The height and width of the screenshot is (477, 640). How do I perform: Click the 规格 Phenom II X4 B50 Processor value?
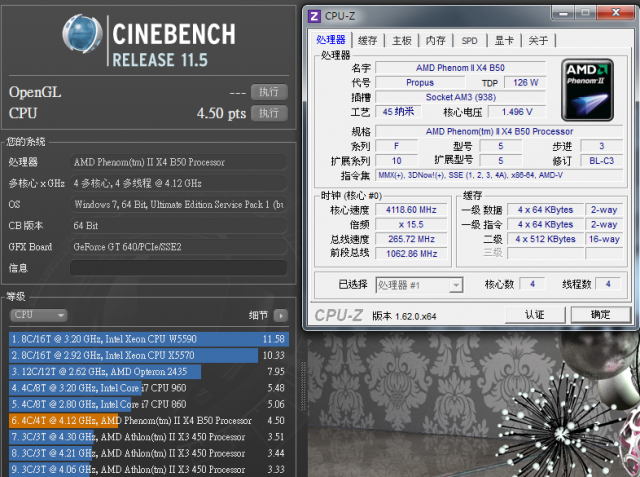click(499, 132)
